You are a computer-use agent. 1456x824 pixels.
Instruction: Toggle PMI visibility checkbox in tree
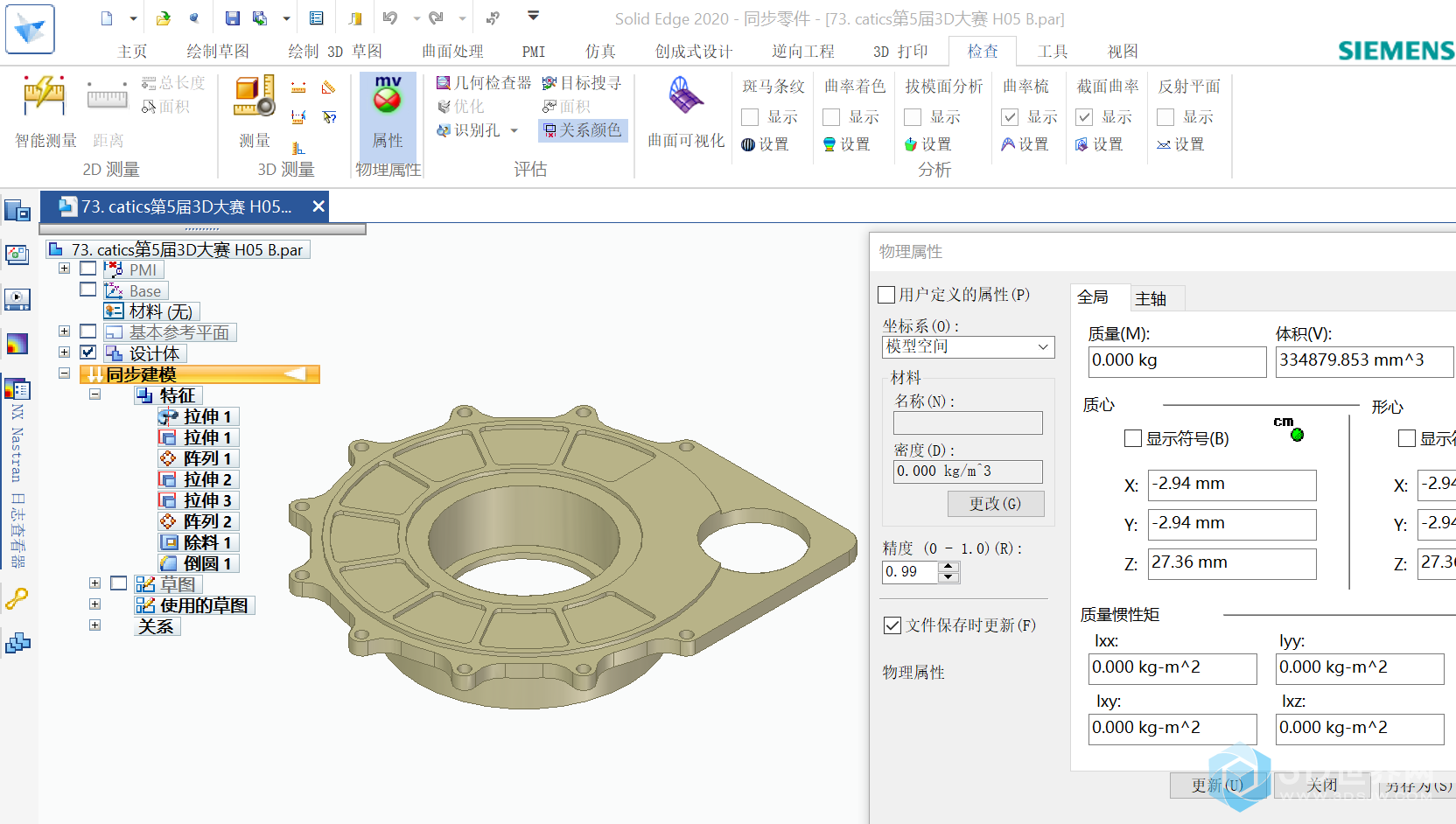click(88, 269)
